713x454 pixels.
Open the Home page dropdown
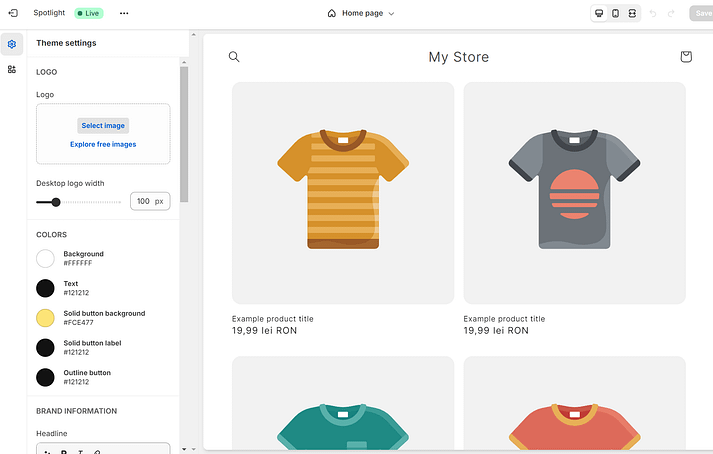pos(361,13)
